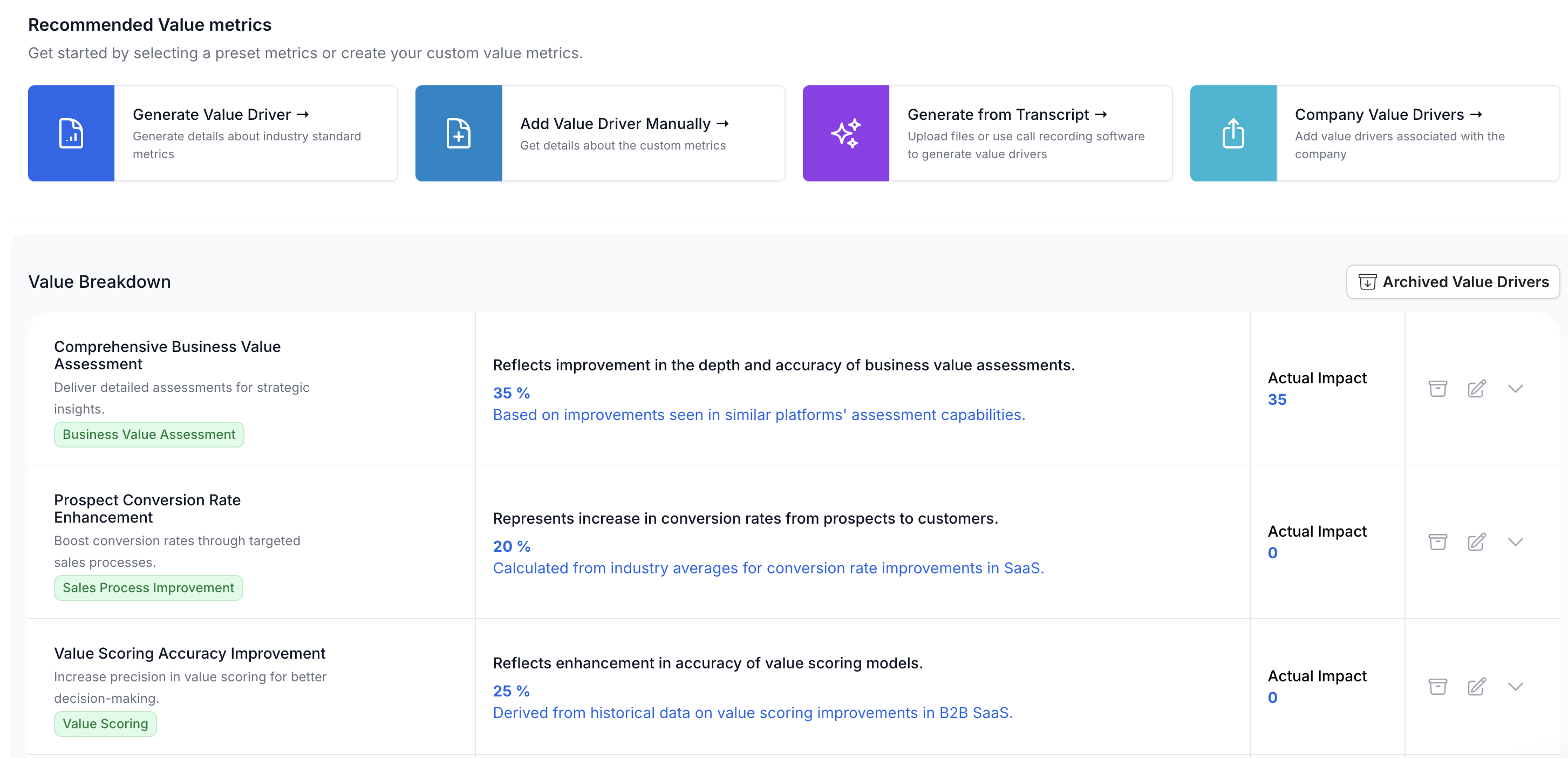
Task: Open Archived Value Drivers
Action: [1453, 282]
